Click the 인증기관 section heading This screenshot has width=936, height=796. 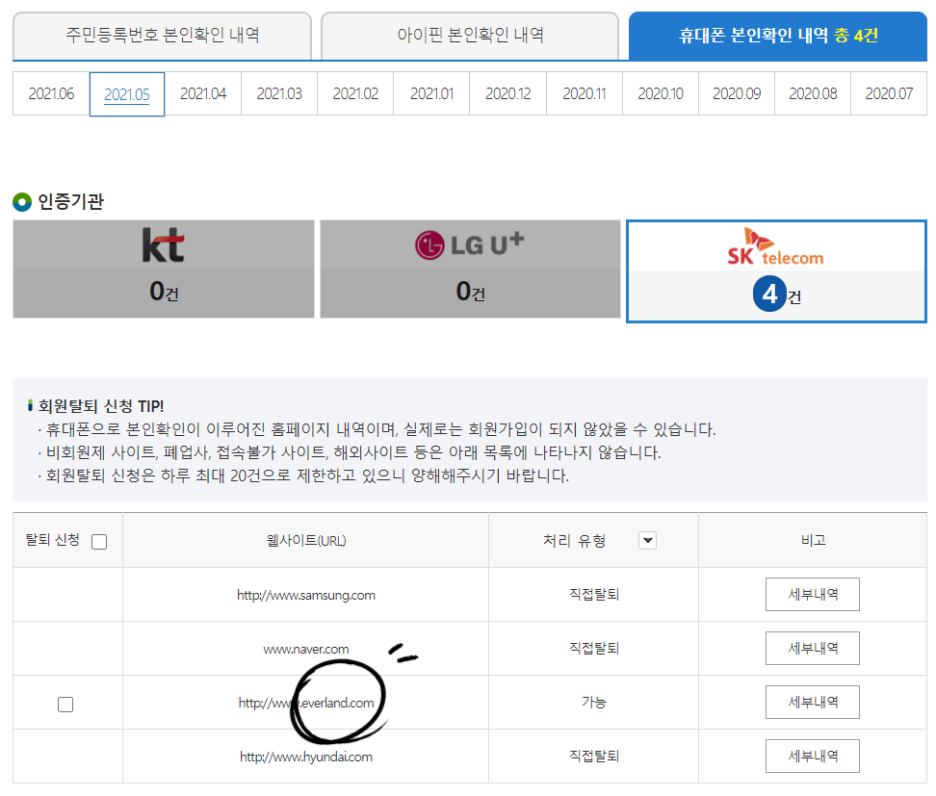(70, 202)
